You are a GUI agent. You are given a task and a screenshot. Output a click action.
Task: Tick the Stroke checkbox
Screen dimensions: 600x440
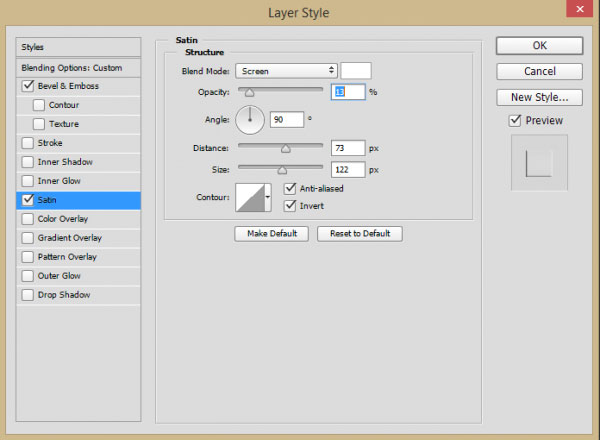pyautogui.click(x=28, y=143)
